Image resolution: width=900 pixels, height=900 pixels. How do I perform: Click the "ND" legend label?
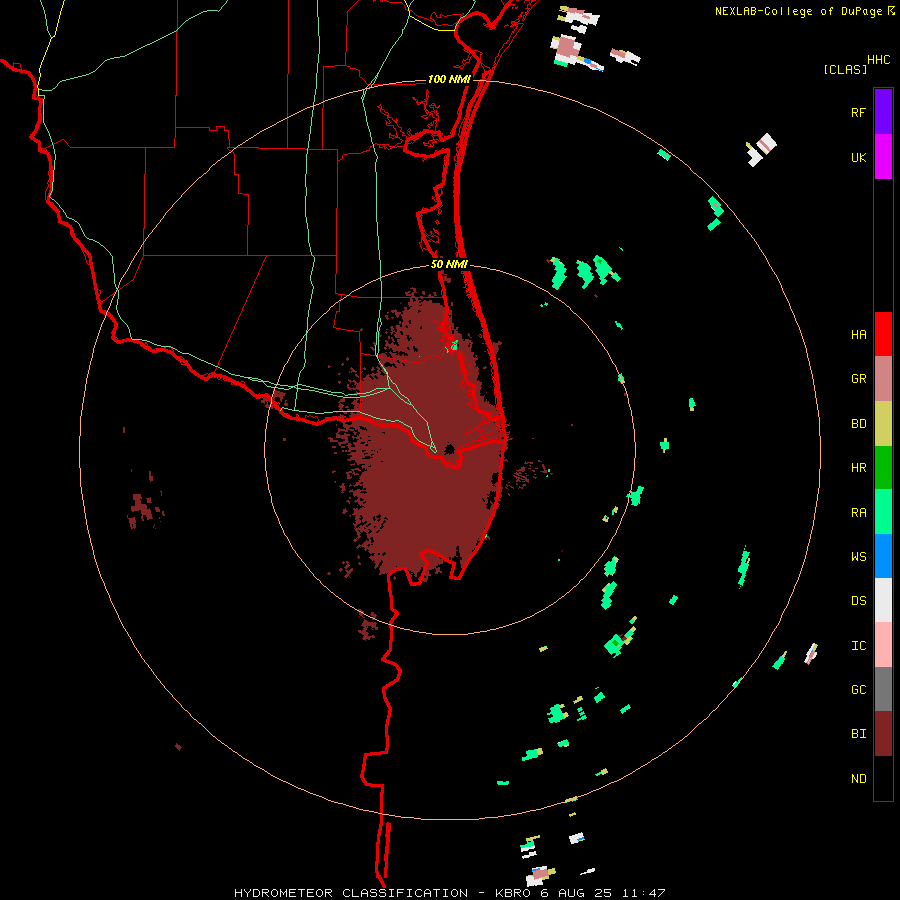tap(858, 779)
